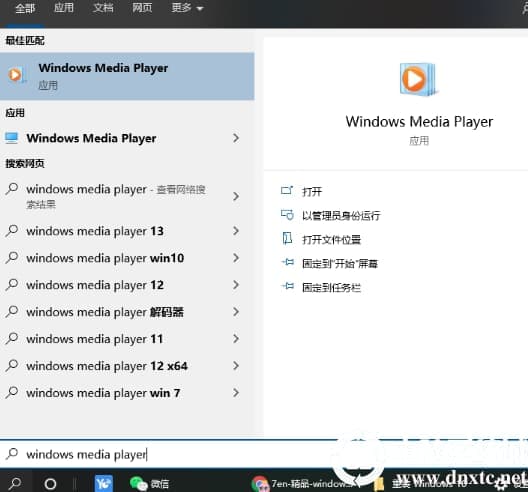Switch to the 应用 search tab
Screen dimensions: 528x492
(64, 7)
